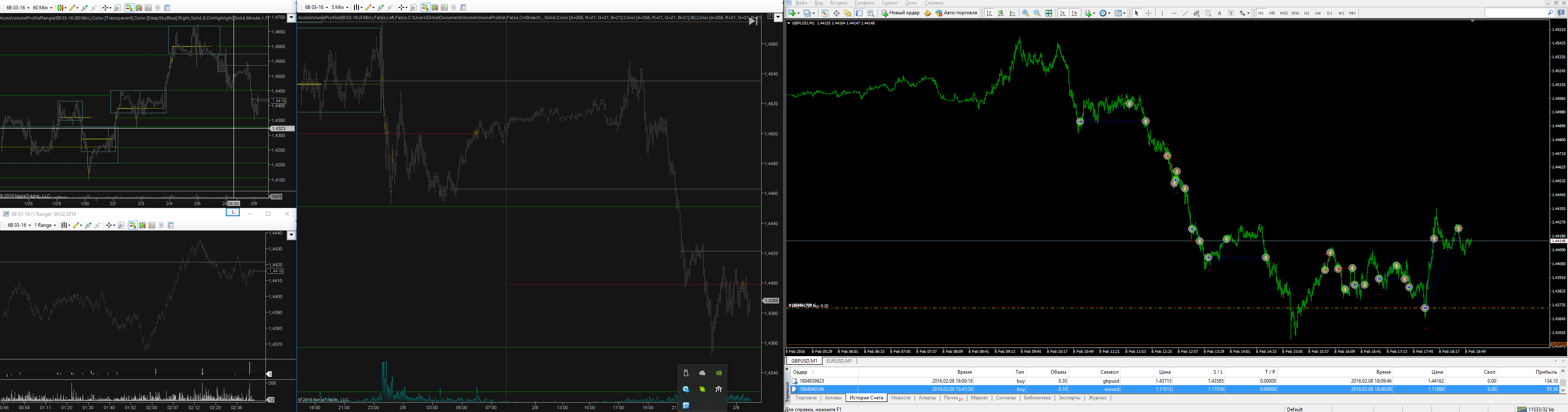
Task: Expand the Templates dropdown in MetaTrader
Action: pos(1124,13)
